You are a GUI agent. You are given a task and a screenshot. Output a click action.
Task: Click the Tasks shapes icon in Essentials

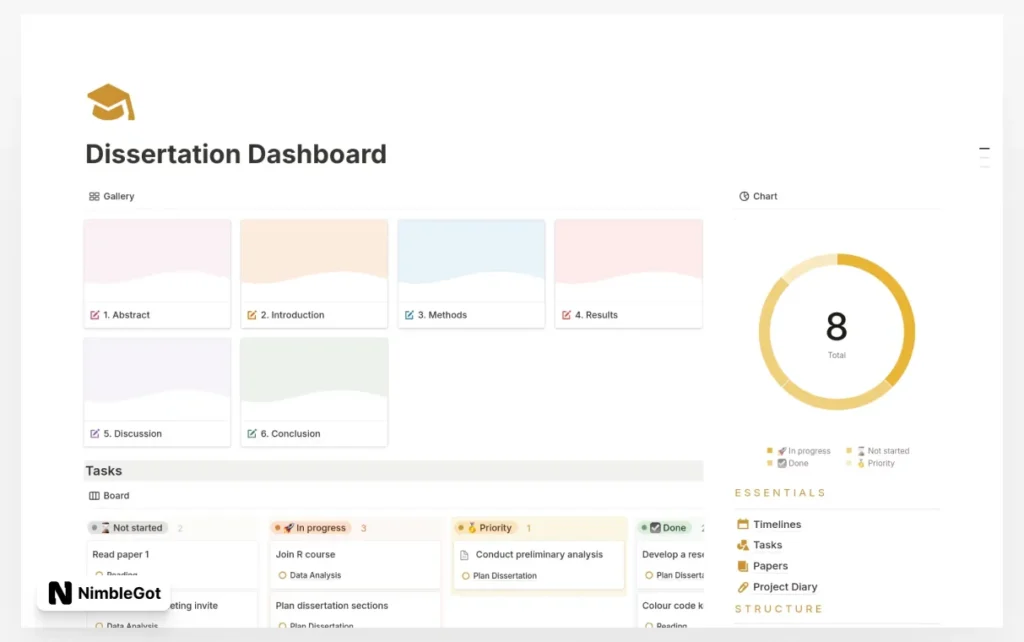point(743,545)
